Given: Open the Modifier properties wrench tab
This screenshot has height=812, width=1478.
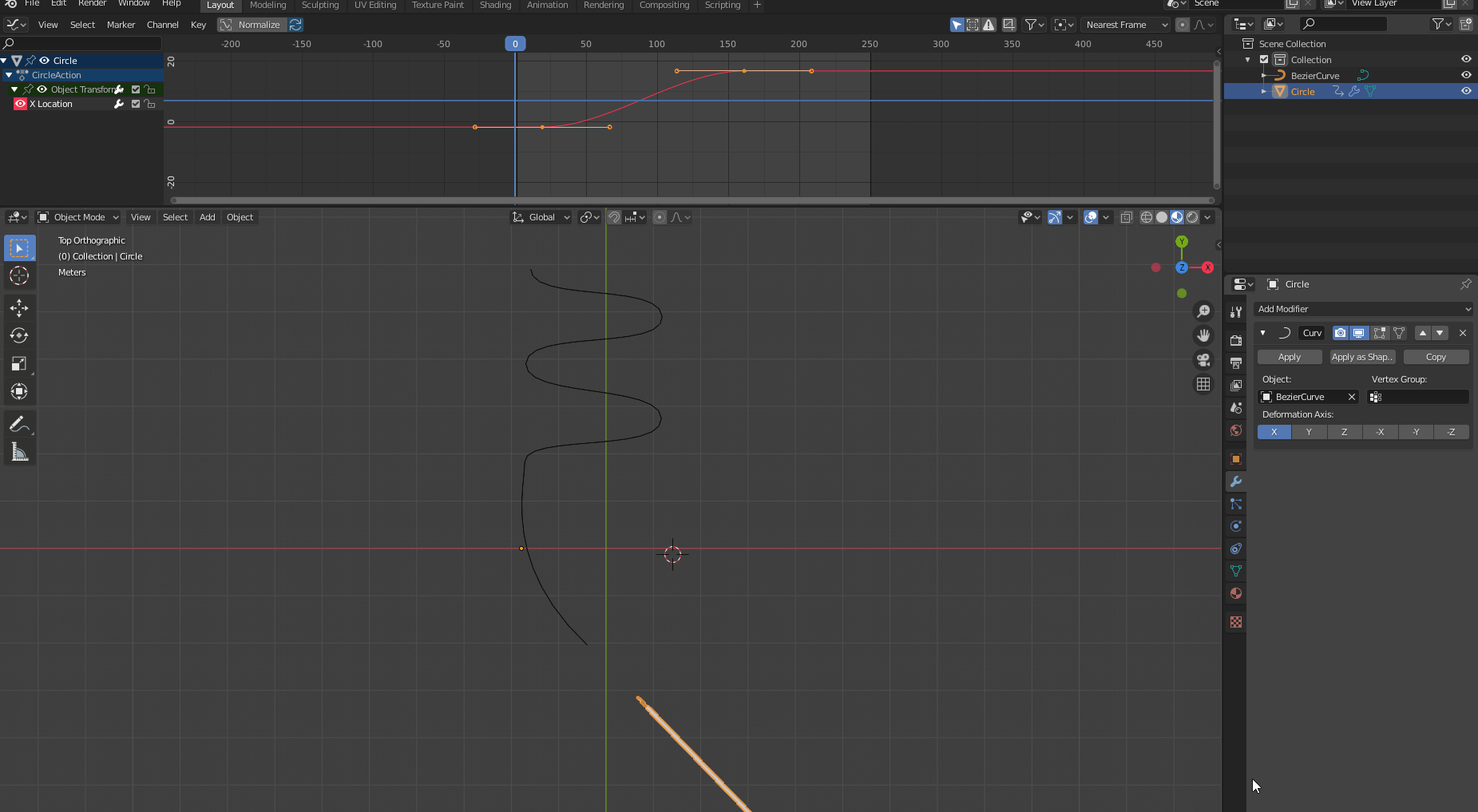Looking at the screenshot, I should [x=1237, y=481].
